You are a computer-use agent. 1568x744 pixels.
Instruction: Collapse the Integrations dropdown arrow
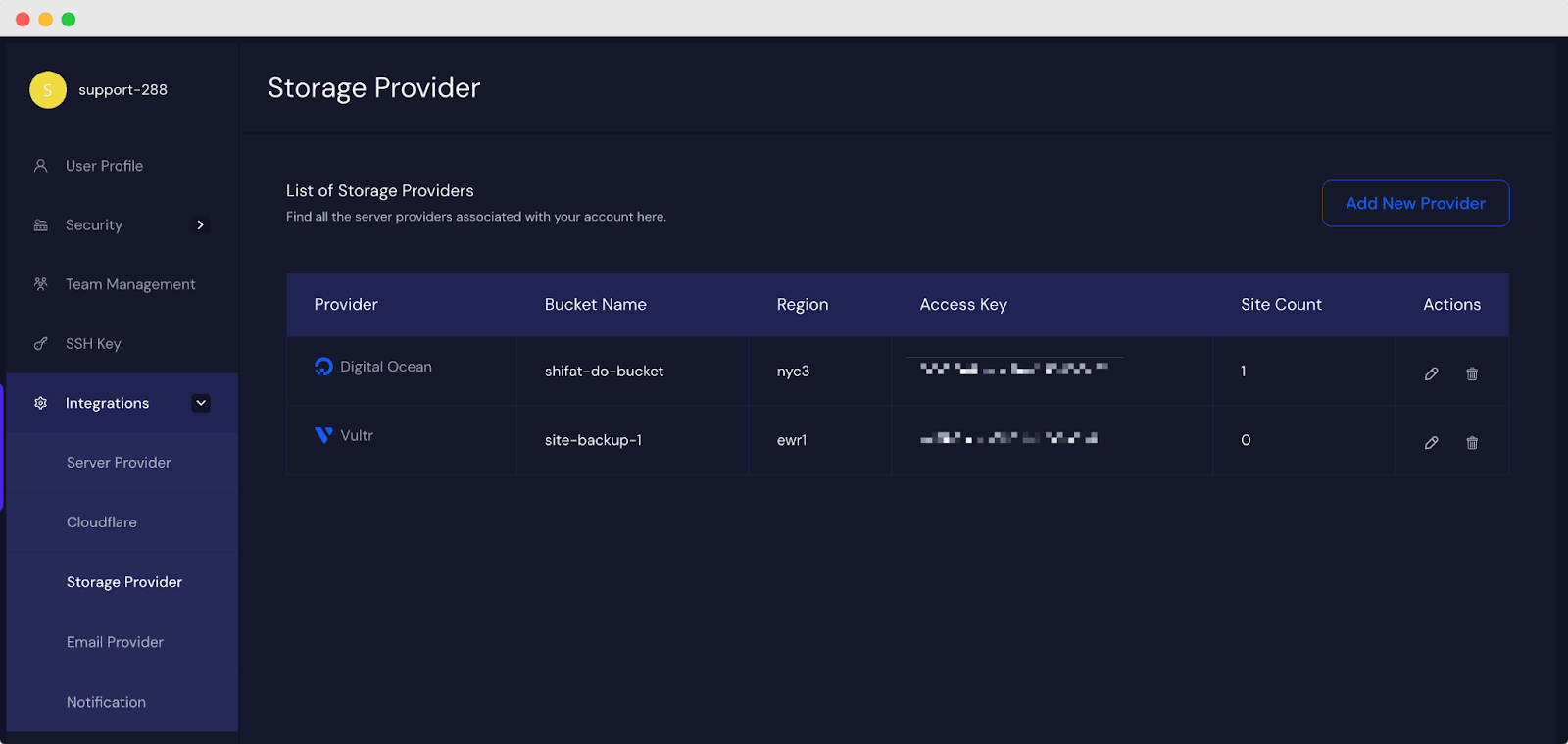[201, 403]
